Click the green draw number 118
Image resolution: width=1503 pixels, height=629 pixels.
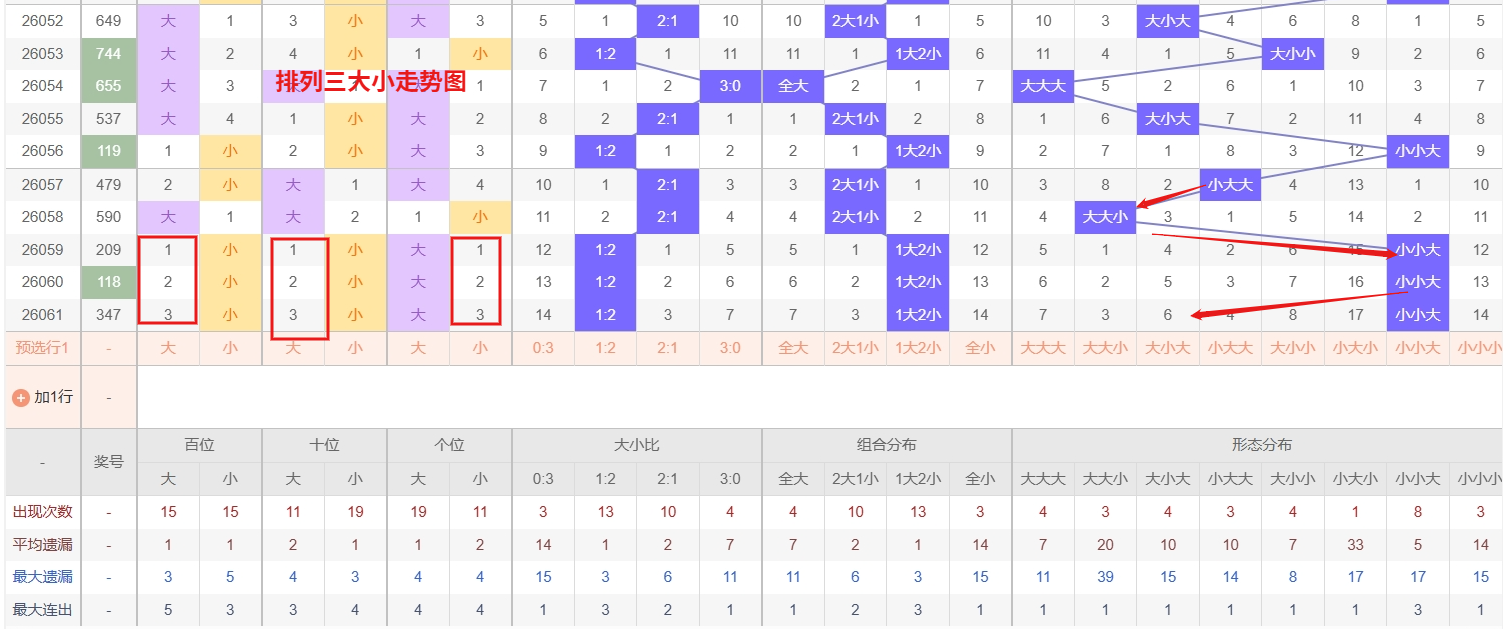pyautogui.click(x=108, y=282)
